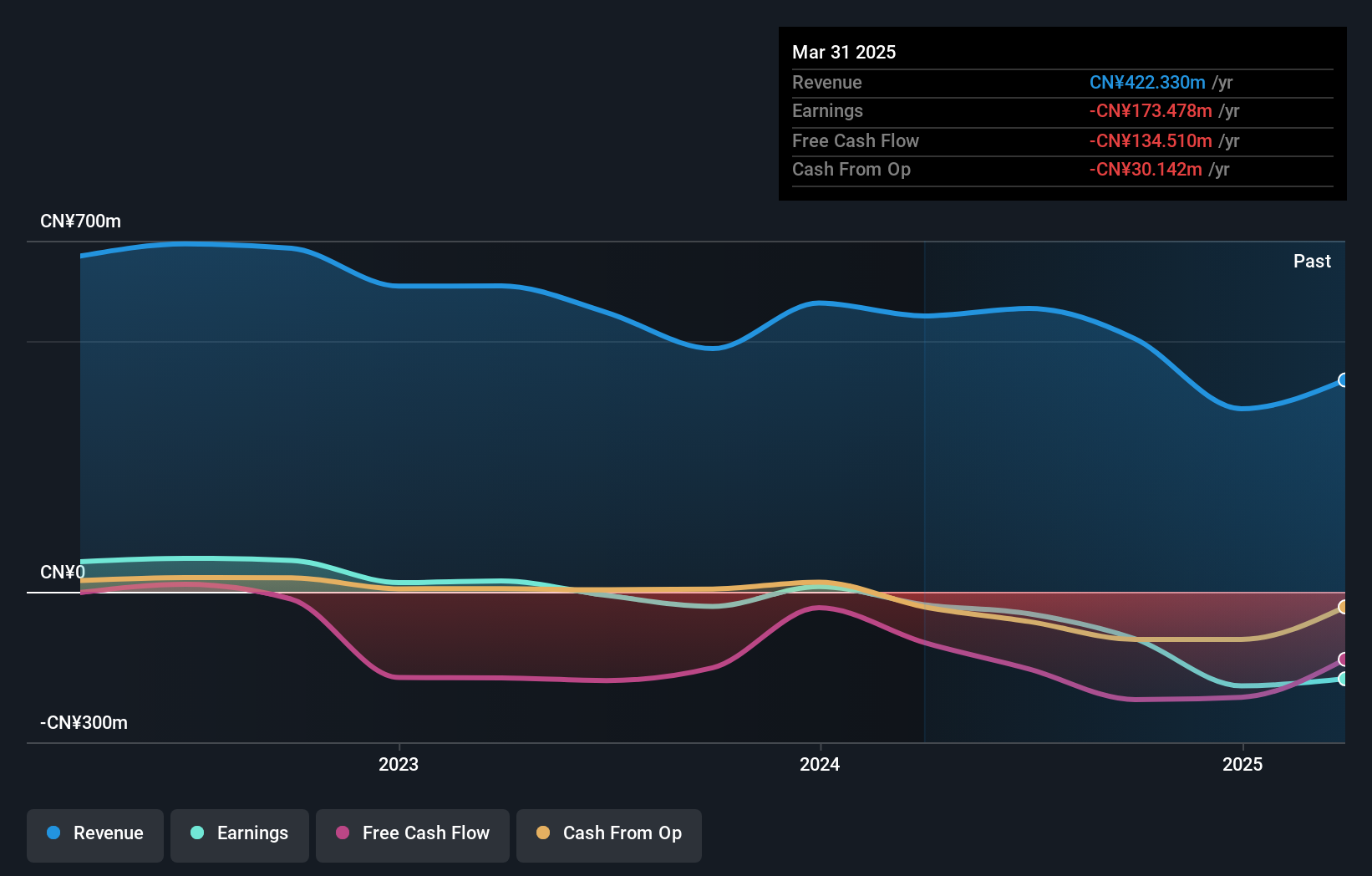Viewport: 1372px width, 876px height.
Task: Click the Mar 31 2025 tooltip date
Action: point(844,53)
